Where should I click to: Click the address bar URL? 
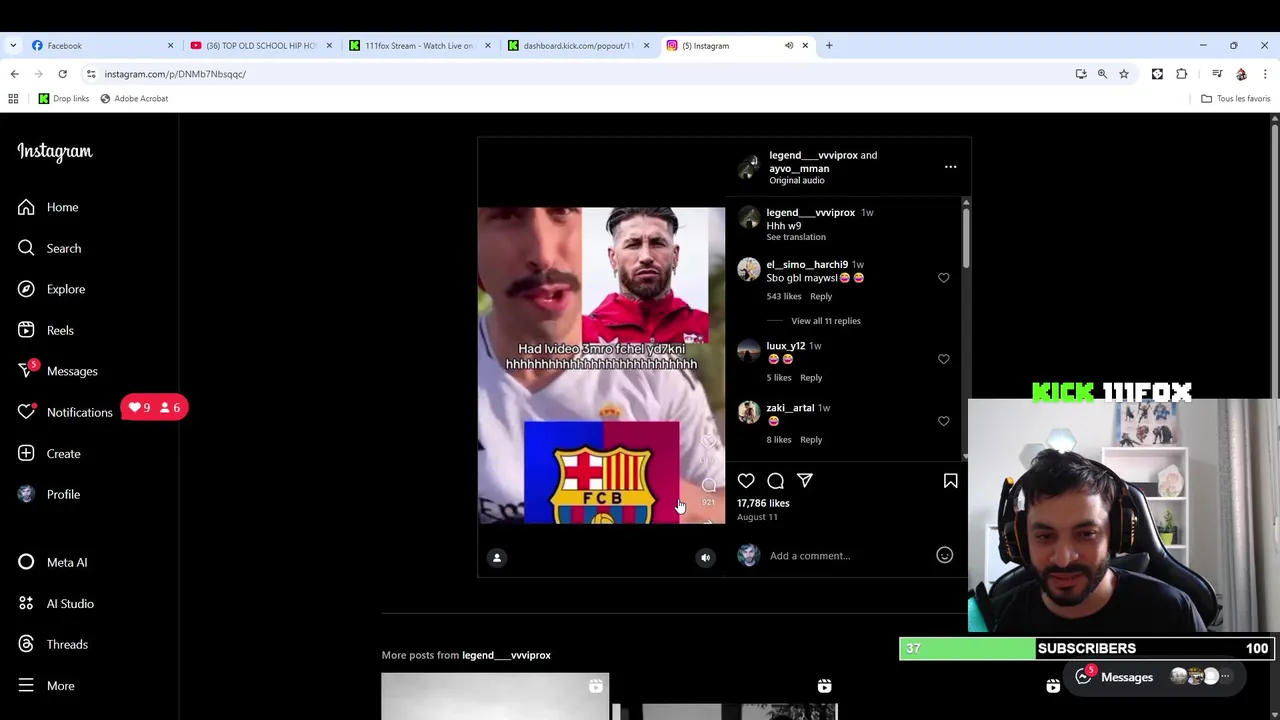pos(175,74)
